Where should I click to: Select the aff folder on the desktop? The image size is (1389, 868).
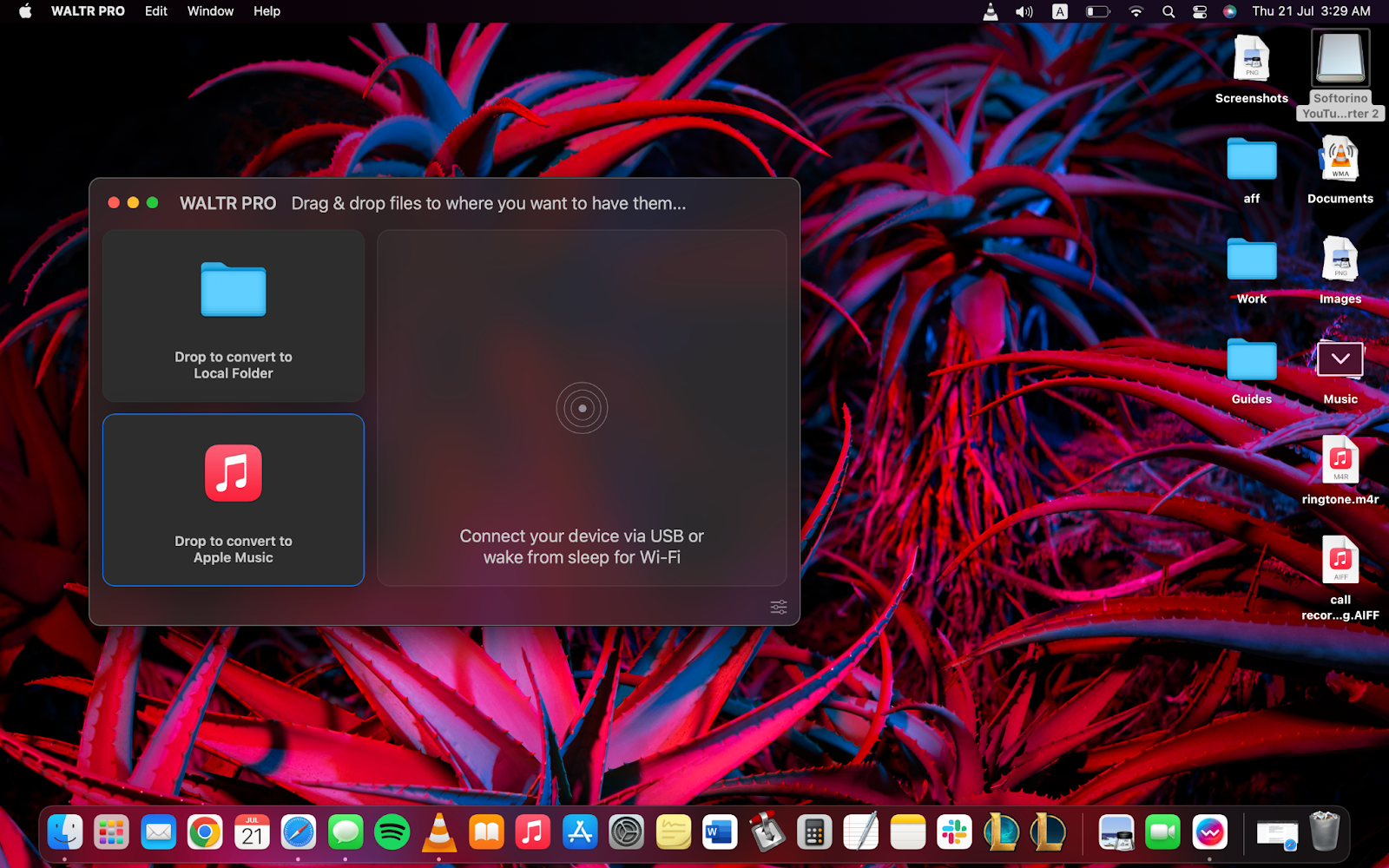(x=1252, y=170)
